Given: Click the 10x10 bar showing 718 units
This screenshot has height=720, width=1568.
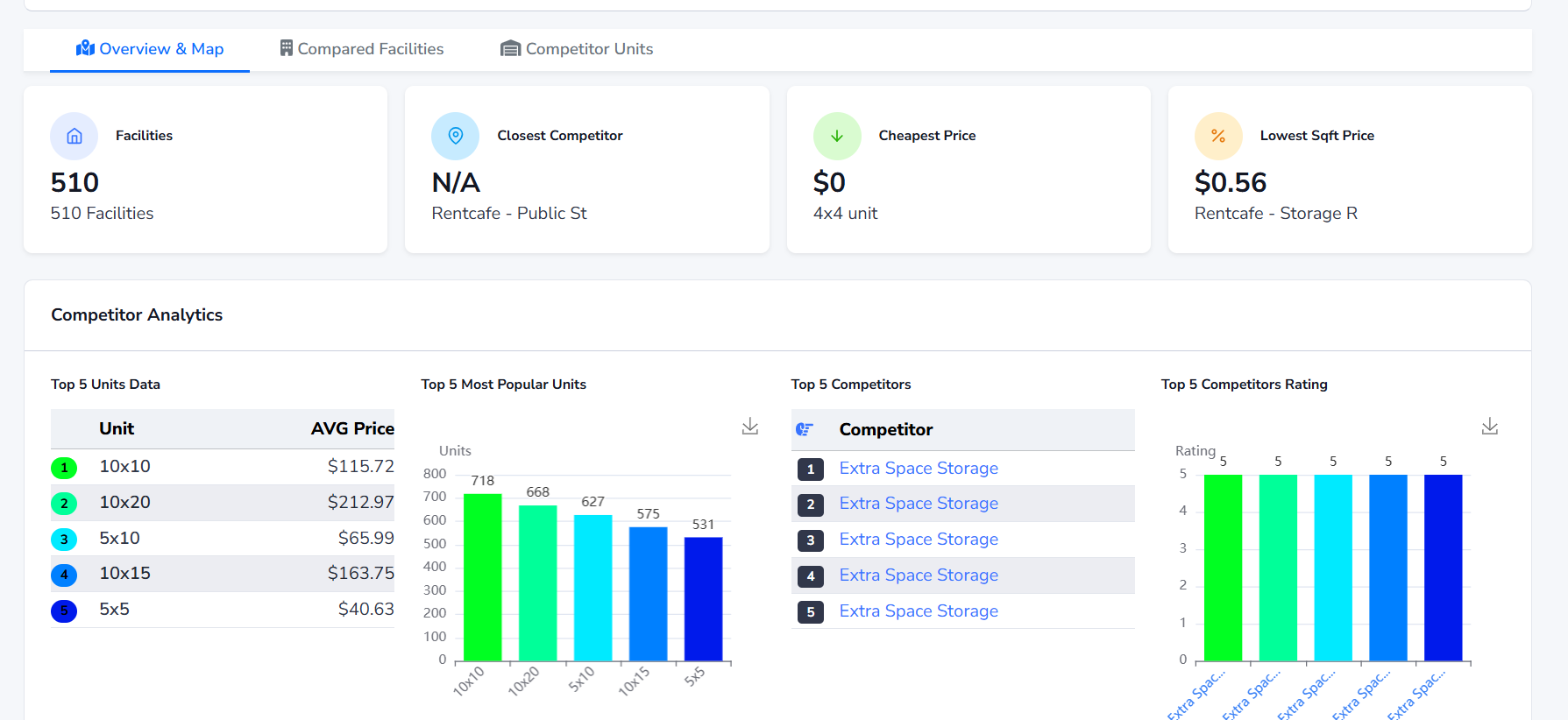Looking at the screenshot, I should [483, 577].
